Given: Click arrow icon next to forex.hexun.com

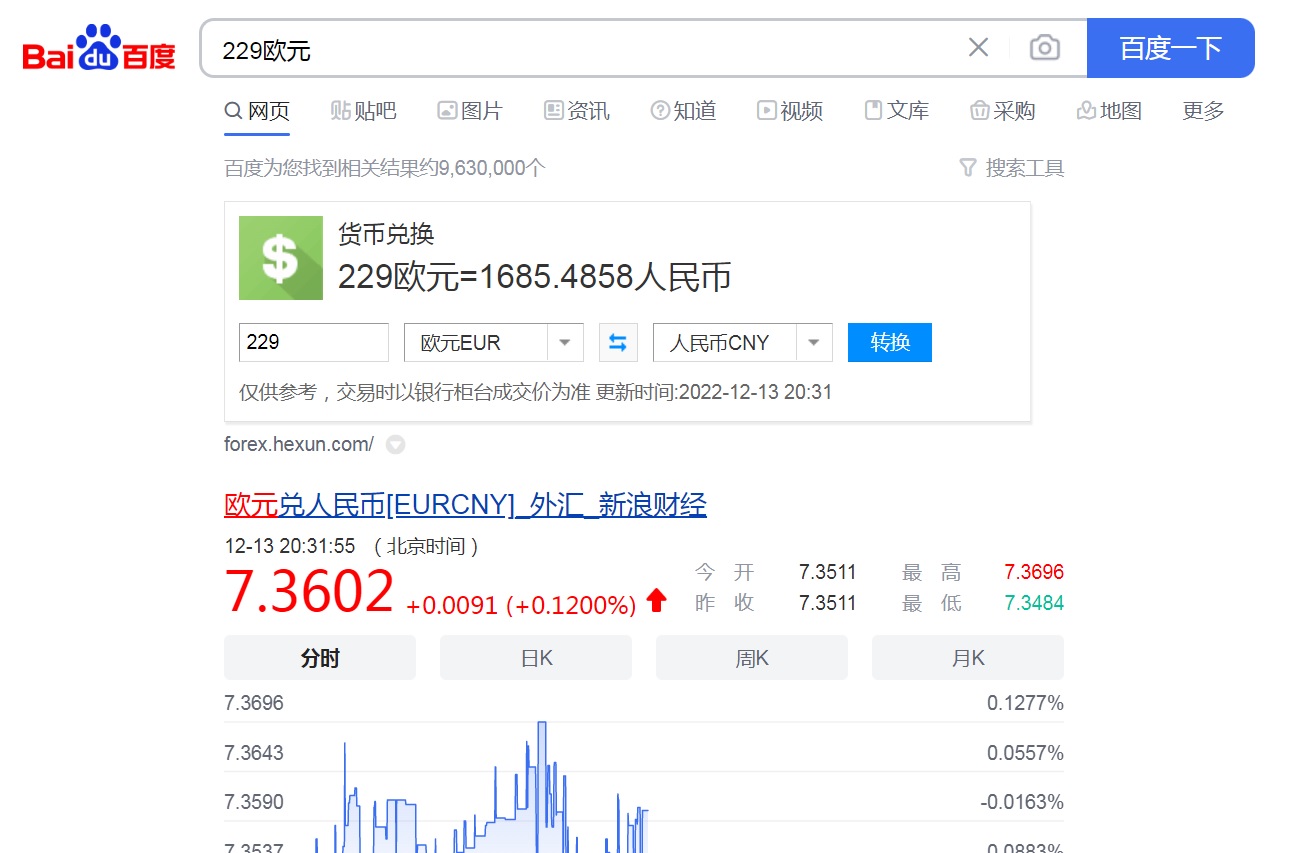Looking at the screenshot, I should coord(396,445).
